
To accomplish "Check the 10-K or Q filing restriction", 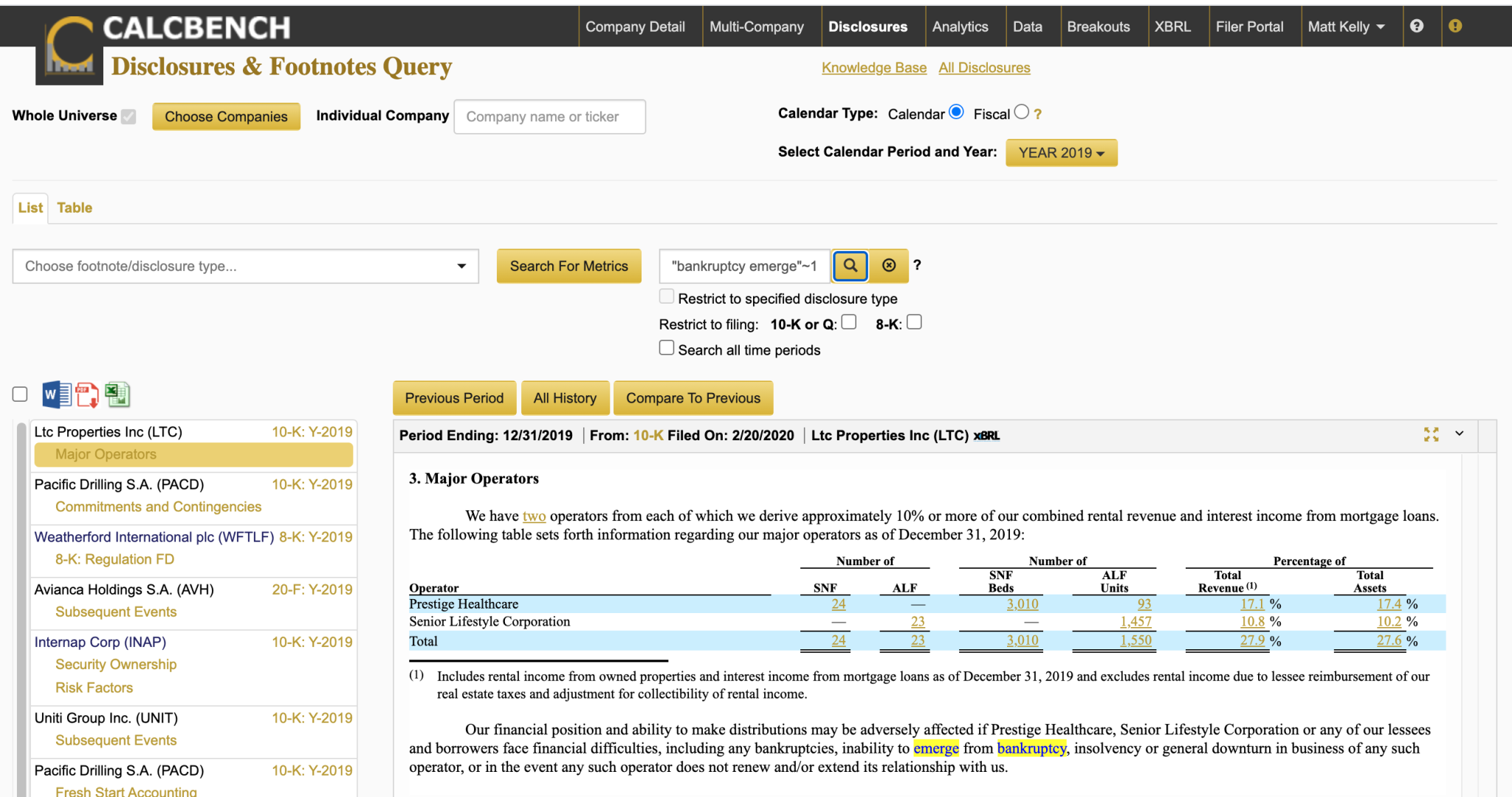I will pyautogui.click(x=849, y=322).
